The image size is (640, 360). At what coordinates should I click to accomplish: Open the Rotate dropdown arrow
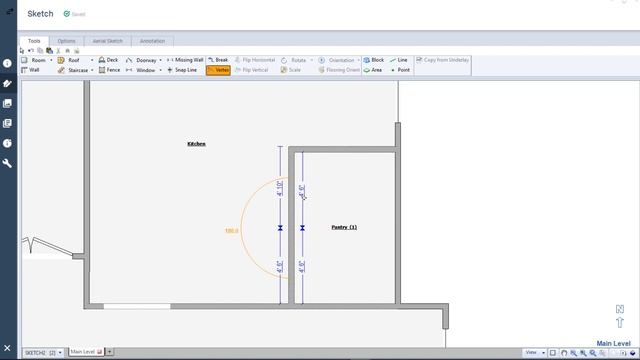(312, 60)
